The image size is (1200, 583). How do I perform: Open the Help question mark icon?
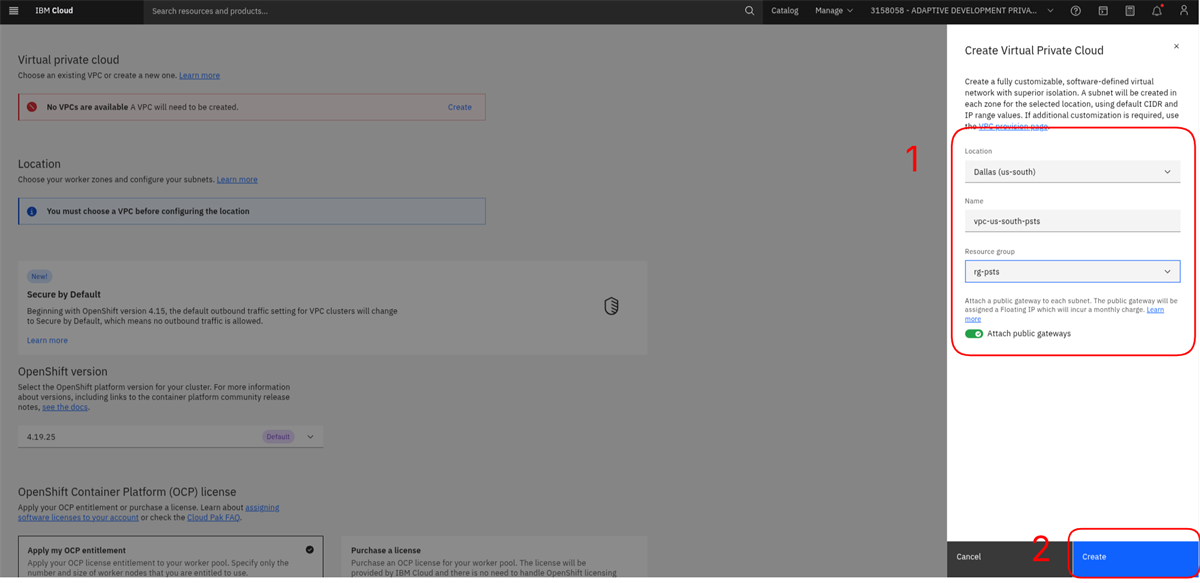pos(1076,11)
